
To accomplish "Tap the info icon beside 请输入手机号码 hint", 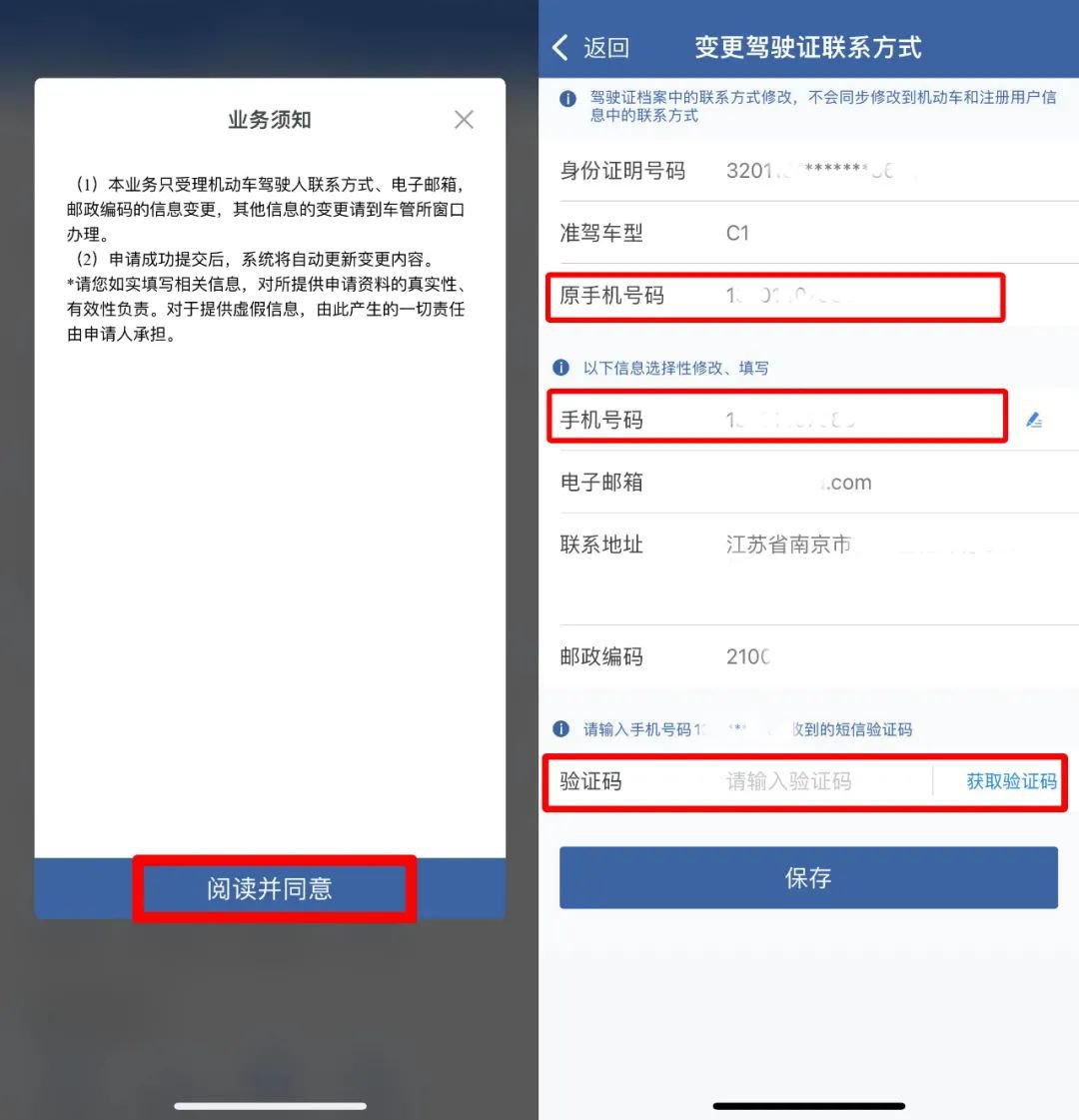I will tap(561, 728).
